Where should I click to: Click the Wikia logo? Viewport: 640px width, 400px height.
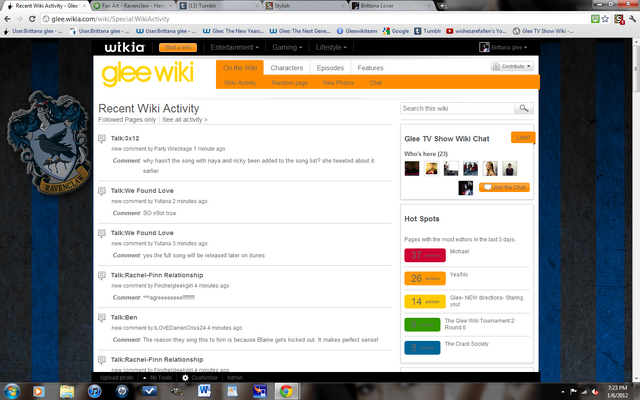(x=124, y=47)
